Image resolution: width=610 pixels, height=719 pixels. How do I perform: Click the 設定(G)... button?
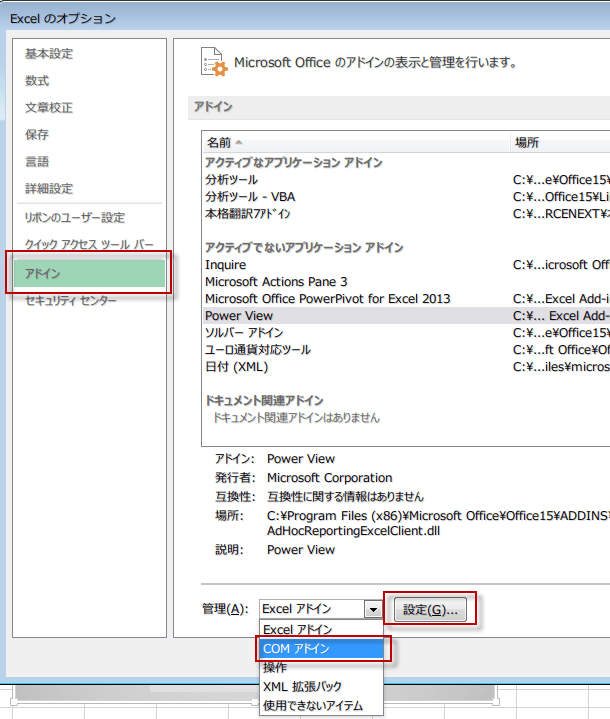(430, 609)
